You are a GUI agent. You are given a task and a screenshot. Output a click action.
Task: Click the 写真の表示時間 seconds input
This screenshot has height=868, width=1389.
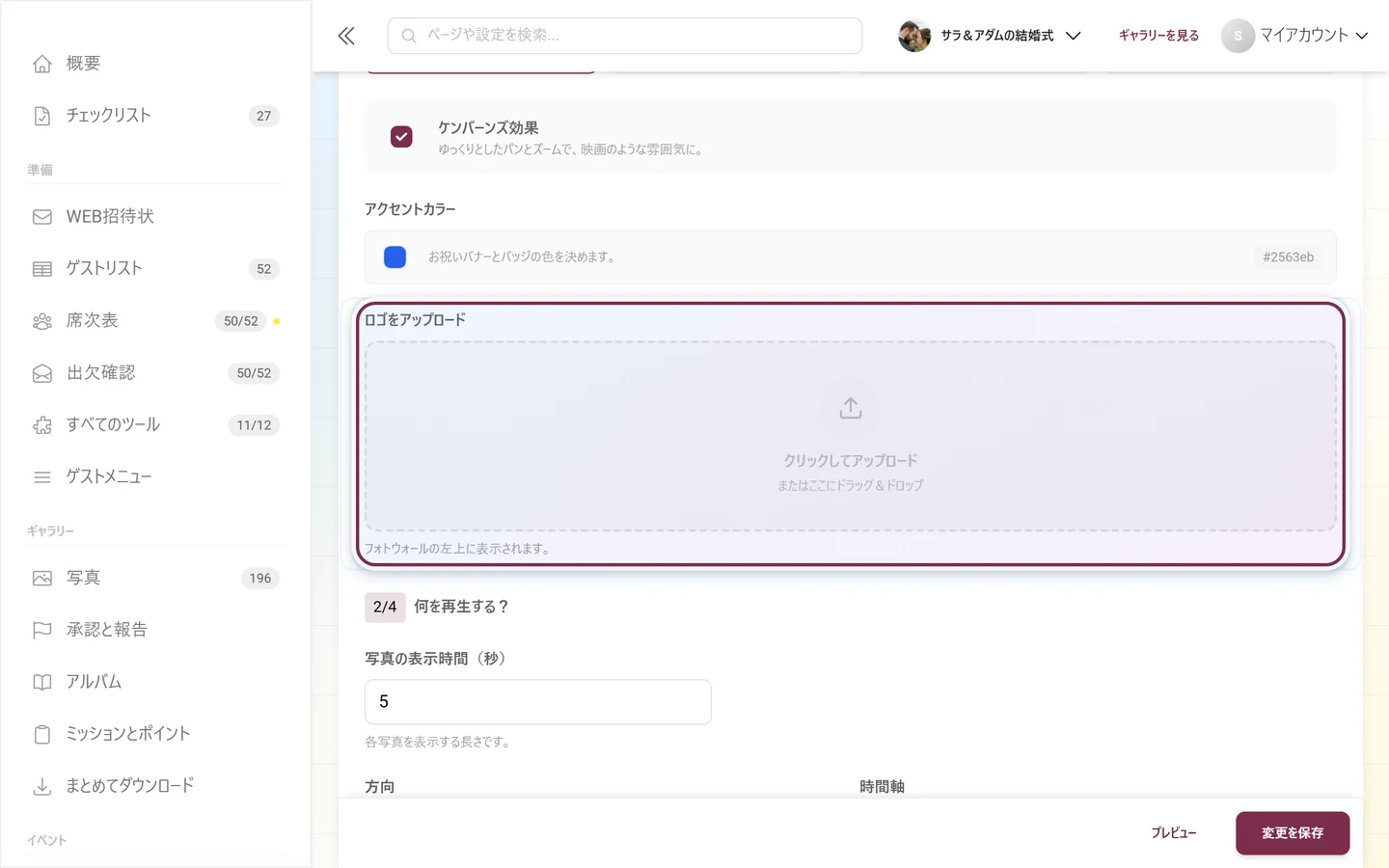point(538,702)
